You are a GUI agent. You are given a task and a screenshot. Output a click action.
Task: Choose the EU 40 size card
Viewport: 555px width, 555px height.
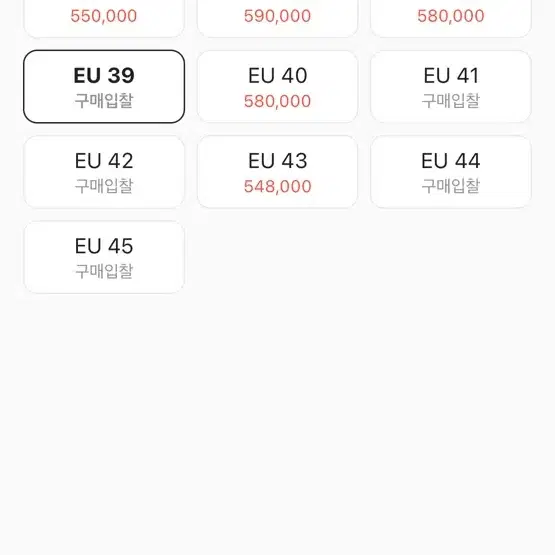click(x=278, y=87)
